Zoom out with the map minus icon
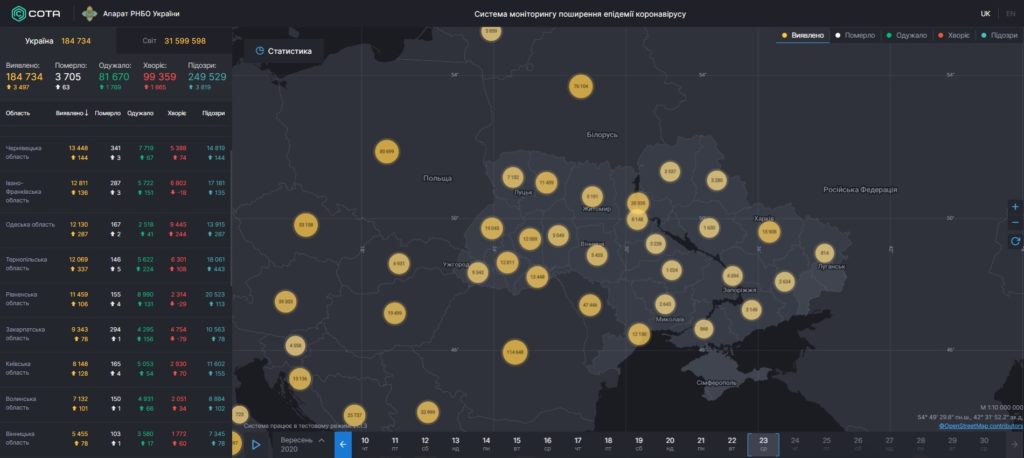Image resolution: width=1024 pixels, height=458 pixels. pos(1015,223)
